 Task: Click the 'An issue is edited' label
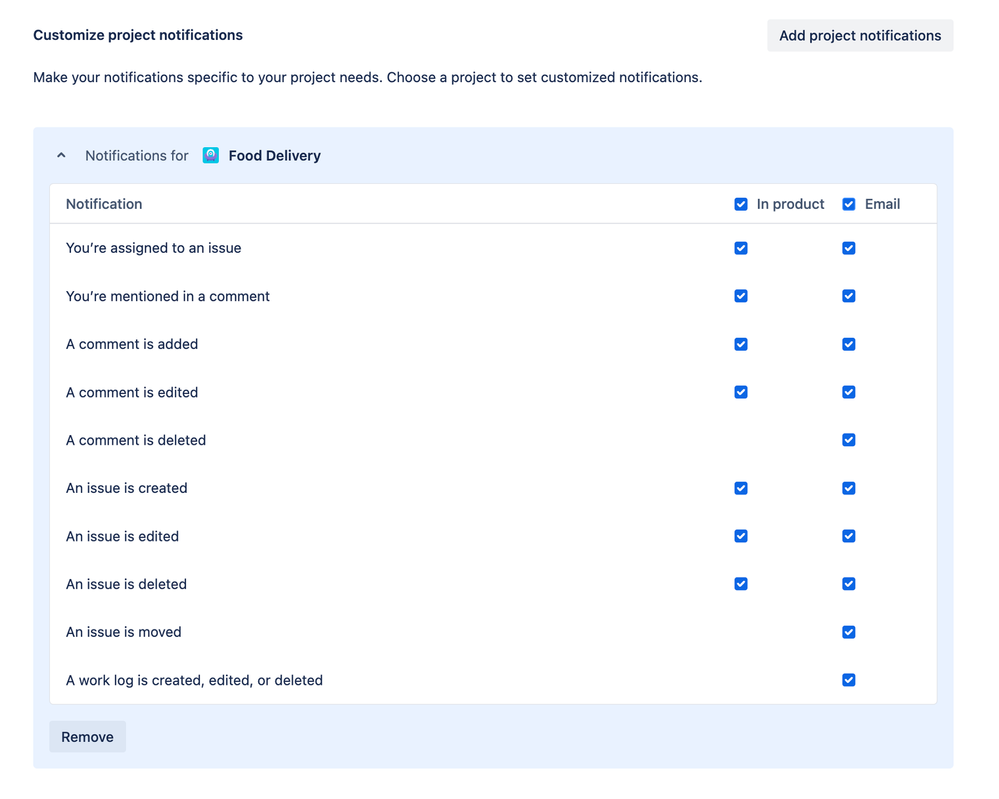tap(122, 536)
